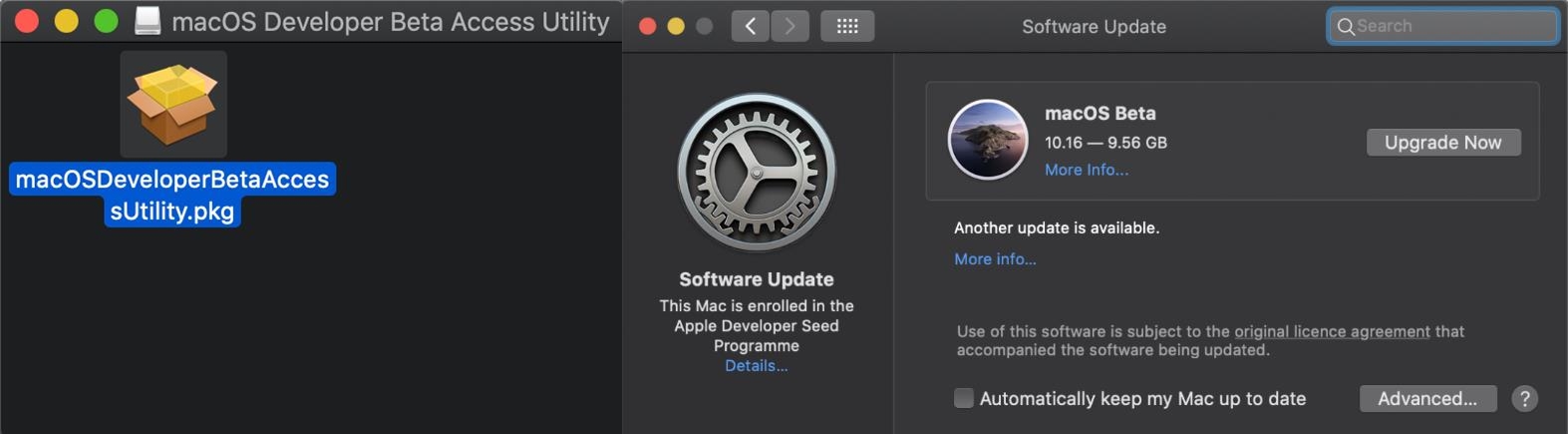Open More Info link under macOS Beta
Image resolution: width=1568 pixels, height=434 pixels.
click(1087, 170)
